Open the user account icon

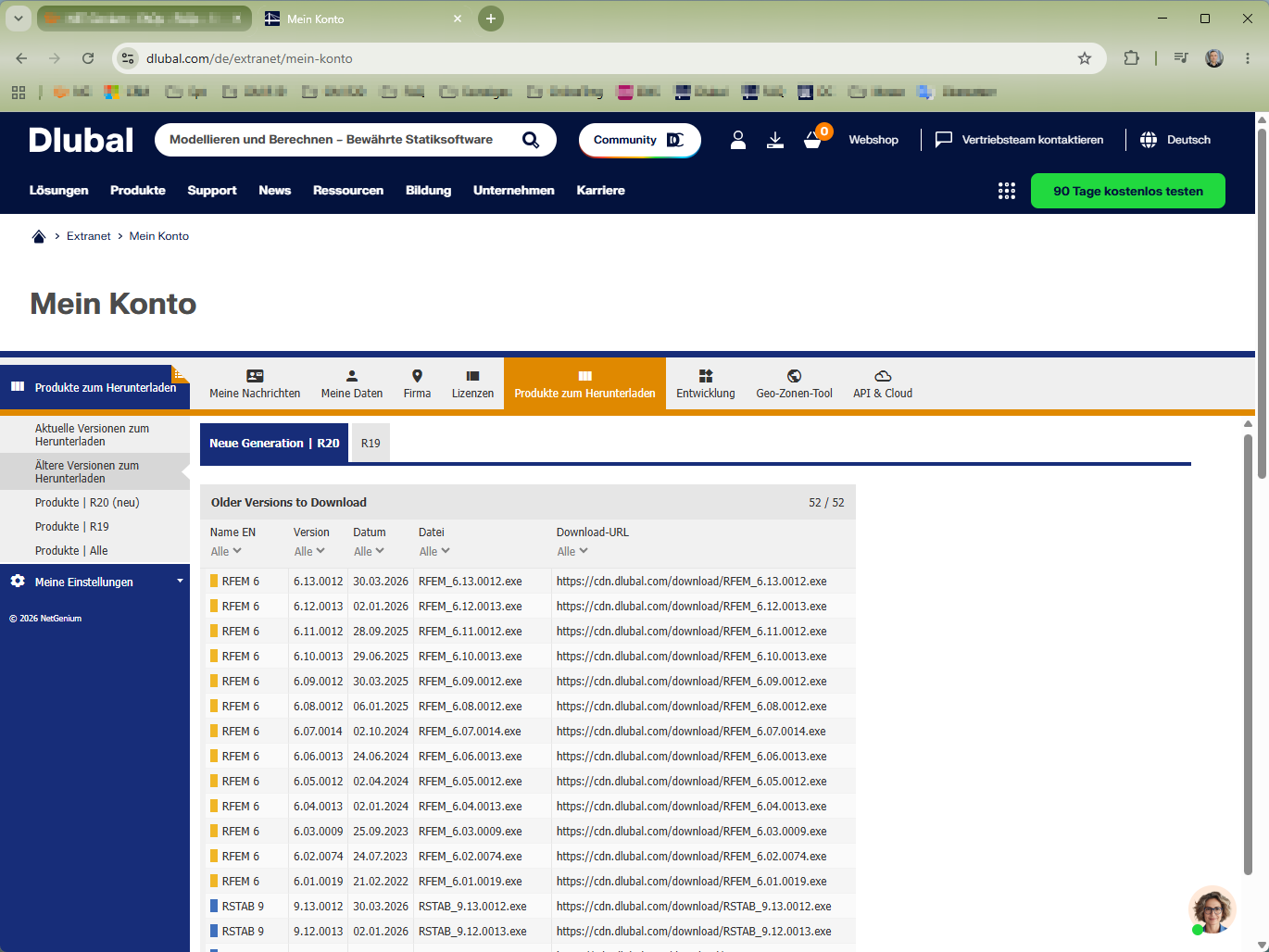[x=738, y=140]
